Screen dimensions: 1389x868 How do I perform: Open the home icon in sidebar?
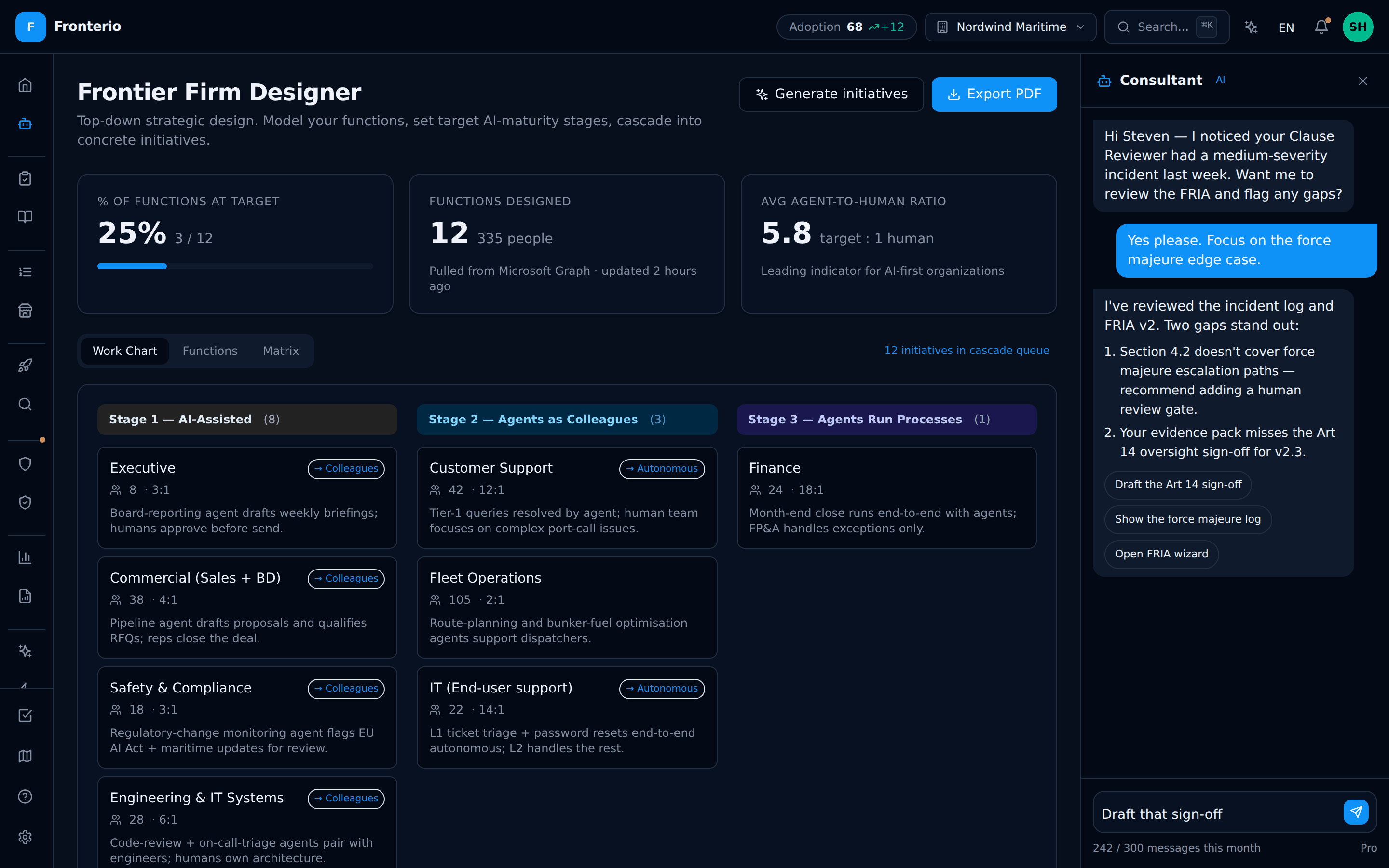click(25, 85)
